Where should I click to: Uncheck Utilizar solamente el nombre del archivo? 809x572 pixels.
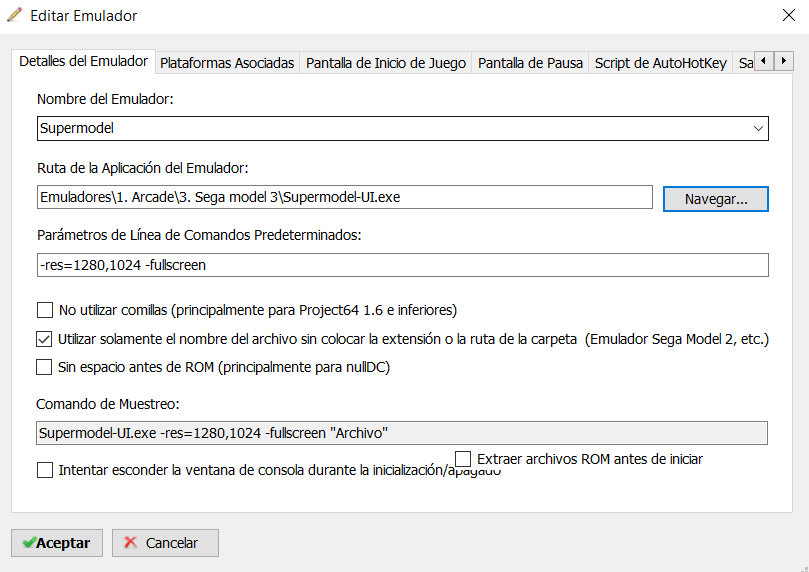coord(45,339)
